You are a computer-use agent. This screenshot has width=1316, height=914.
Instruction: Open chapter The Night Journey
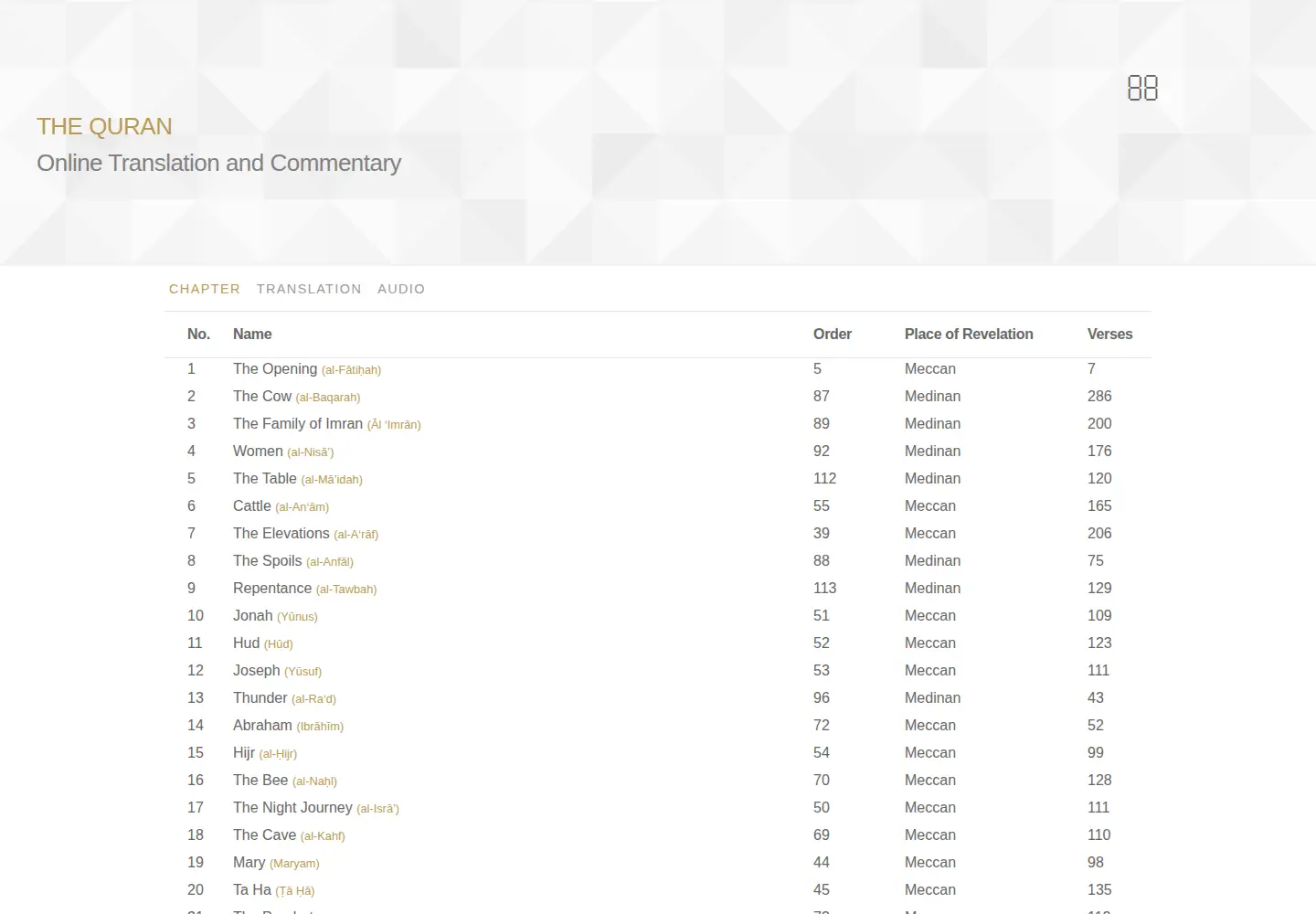[316, 808]
